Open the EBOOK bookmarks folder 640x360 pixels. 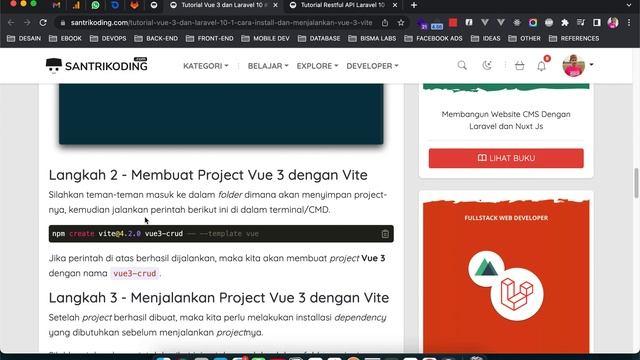(65, 38)
